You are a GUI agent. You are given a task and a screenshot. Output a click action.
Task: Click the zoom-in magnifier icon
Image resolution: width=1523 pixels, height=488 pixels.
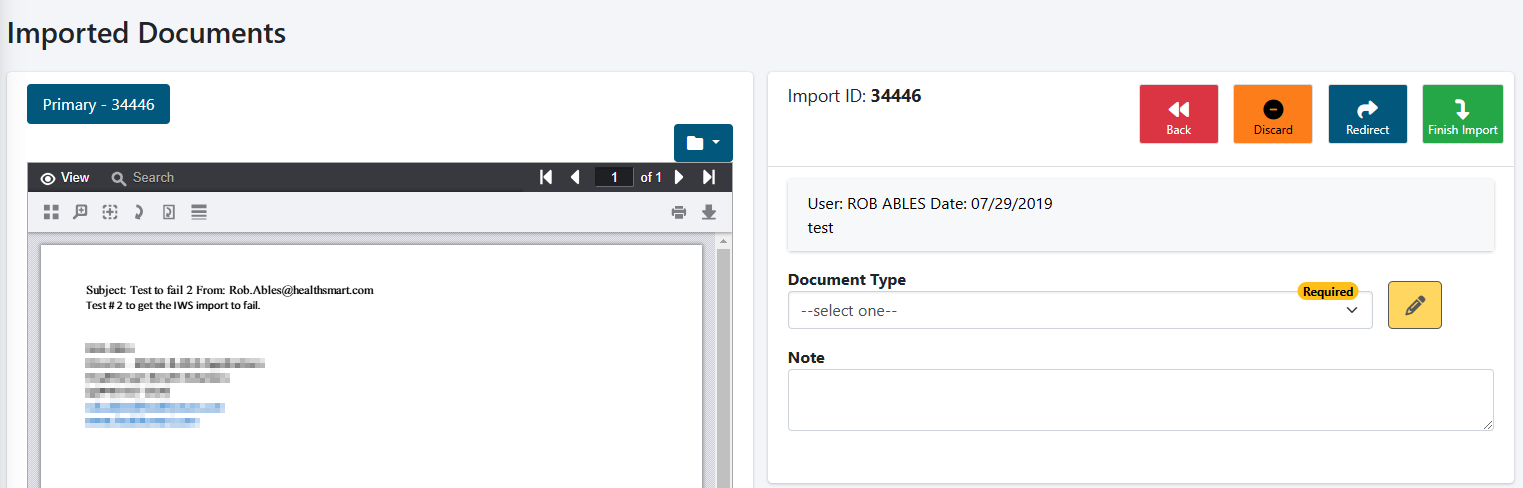81,212
